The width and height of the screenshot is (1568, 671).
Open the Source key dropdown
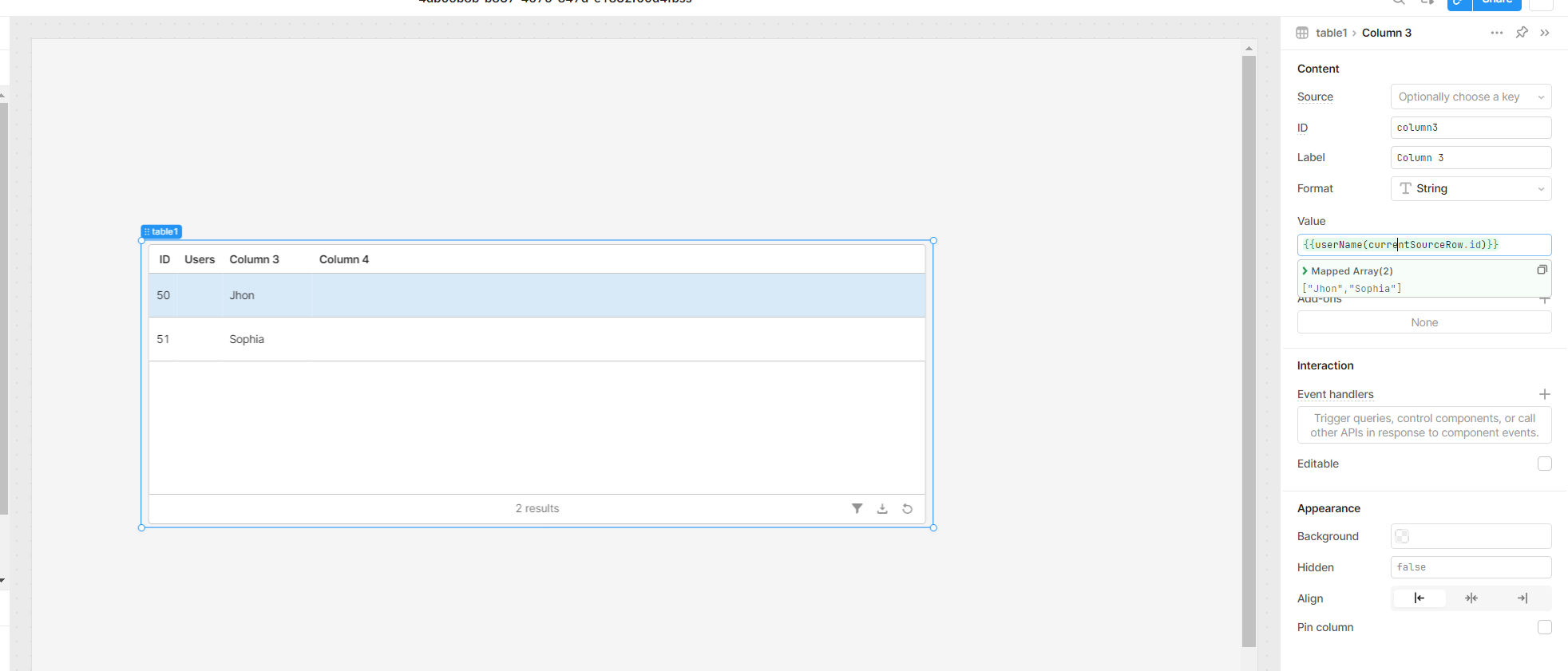click(1470, 97)
